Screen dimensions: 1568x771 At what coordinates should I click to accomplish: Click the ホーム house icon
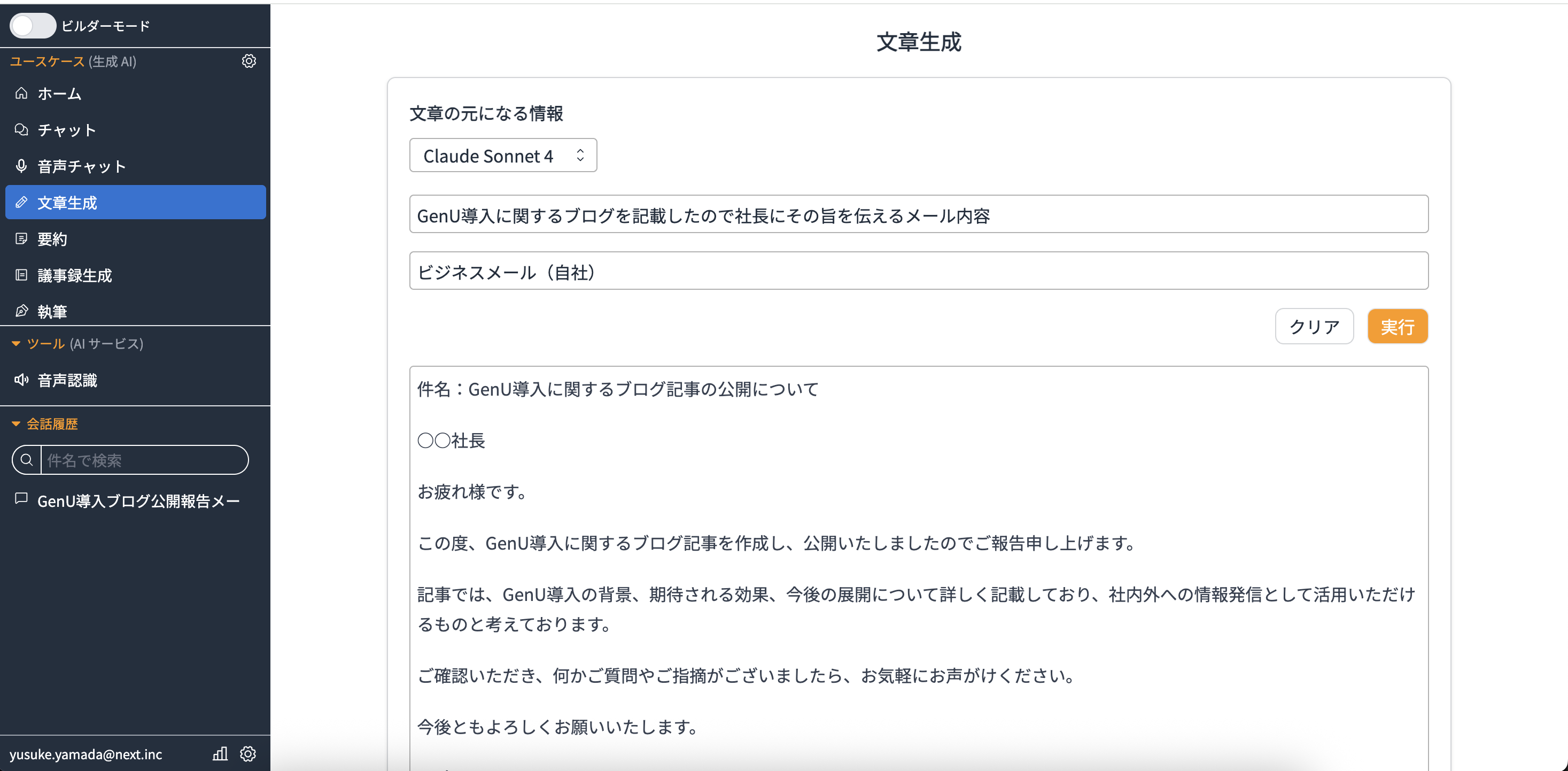[x=21, y=93]
